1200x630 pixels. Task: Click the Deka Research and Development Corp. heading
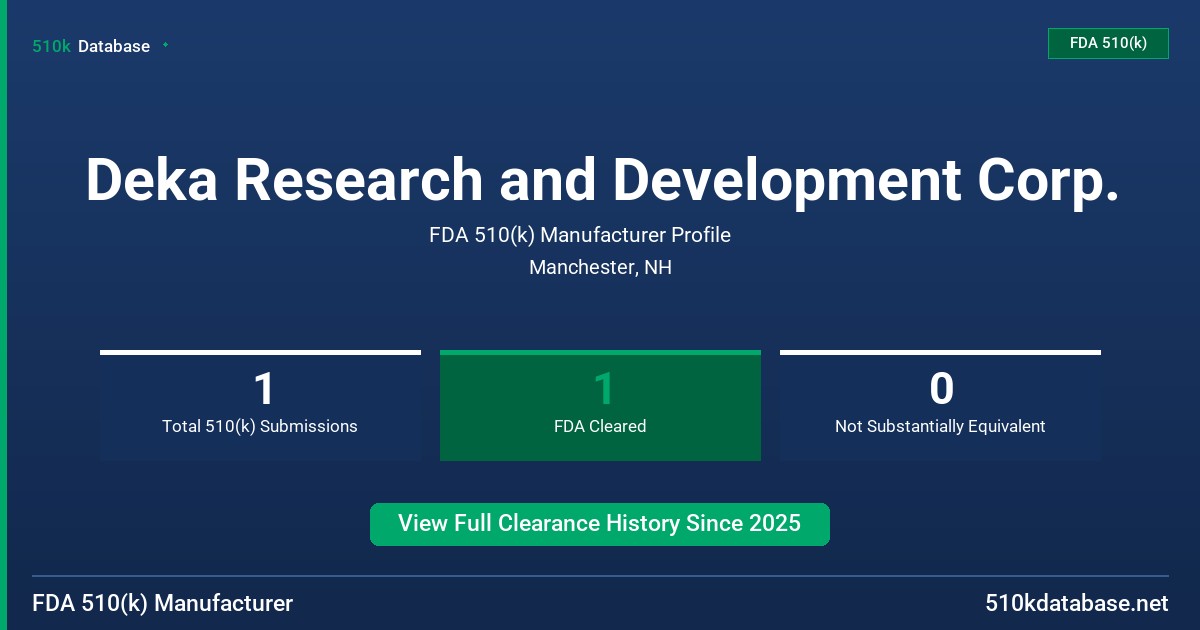601,180
